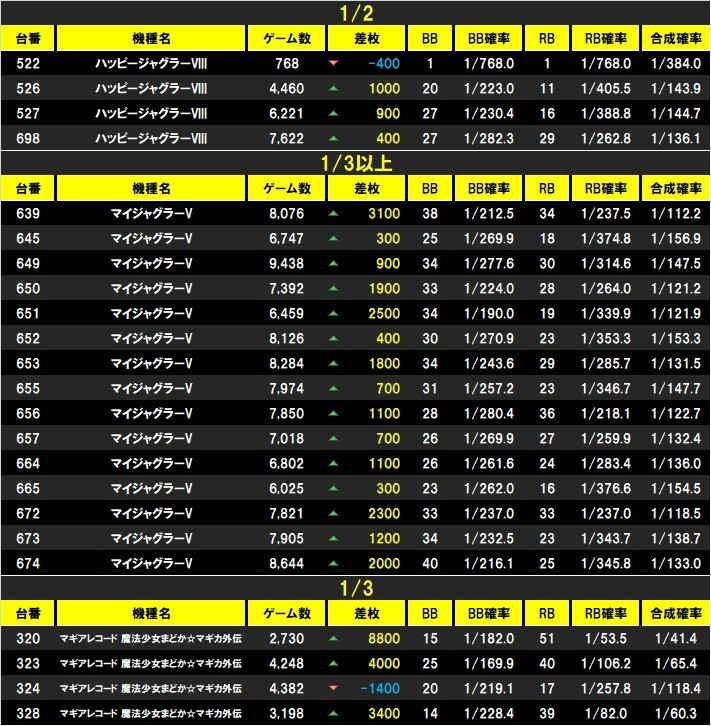Click the green up arrow in row 656
Viewport: 711px width, 726px height.
point(333,413)
